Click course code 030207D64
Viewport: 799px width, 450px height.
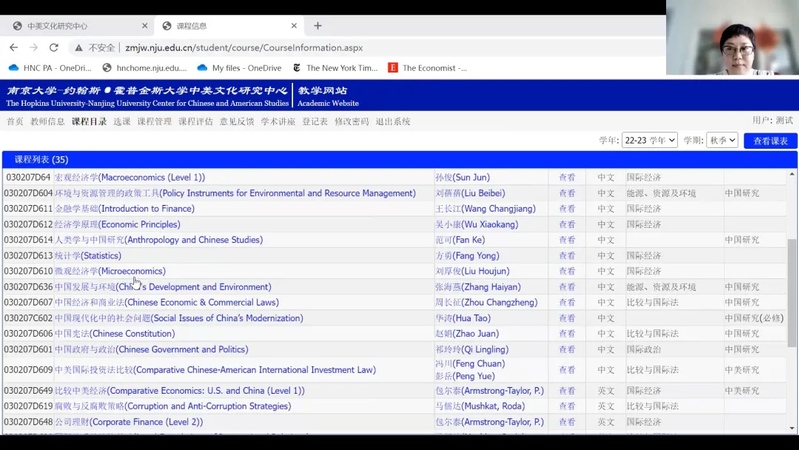(28, 177)
